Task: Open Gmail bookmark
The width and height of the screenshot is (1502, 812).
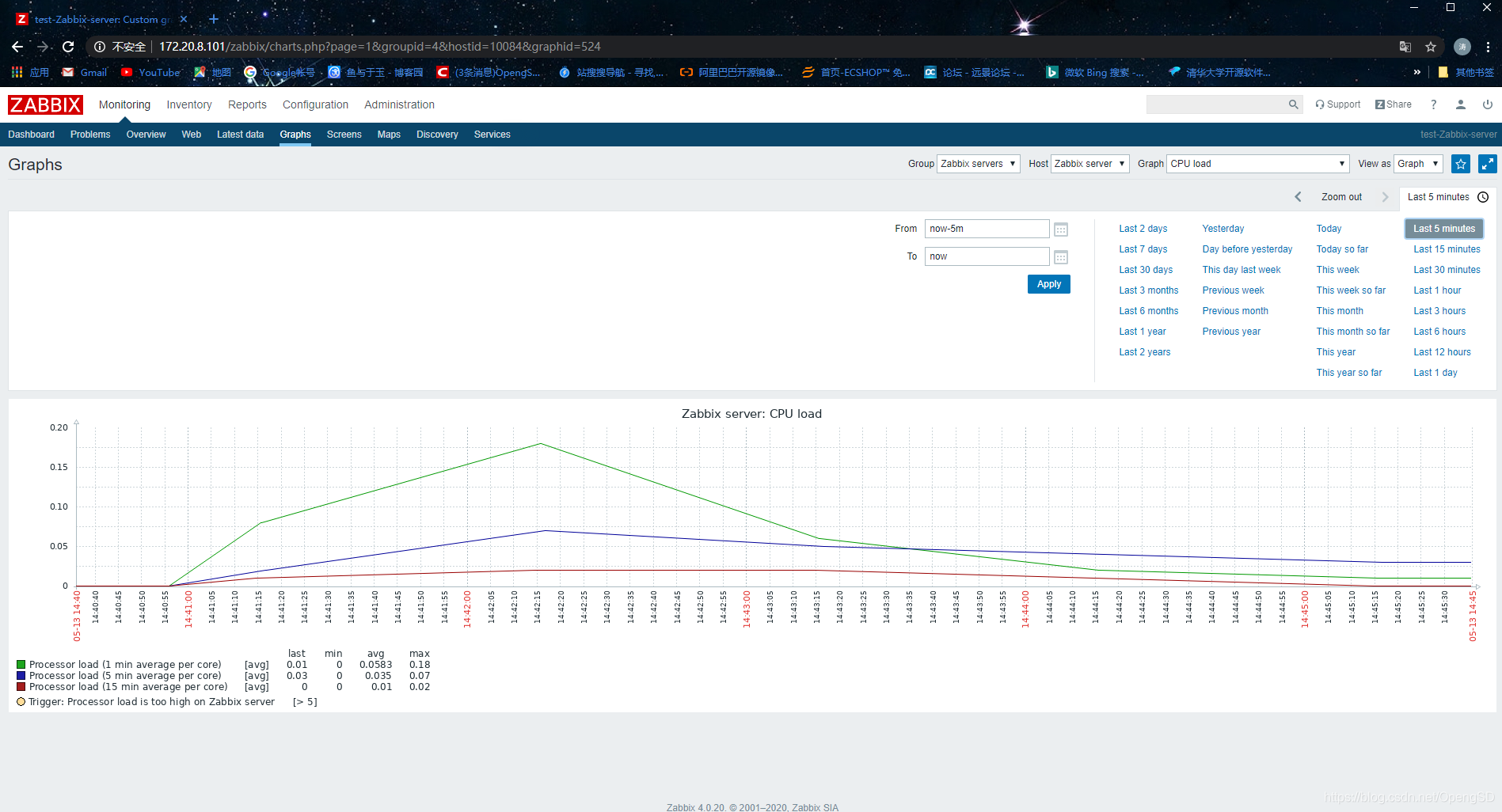Action: point(85,72)
